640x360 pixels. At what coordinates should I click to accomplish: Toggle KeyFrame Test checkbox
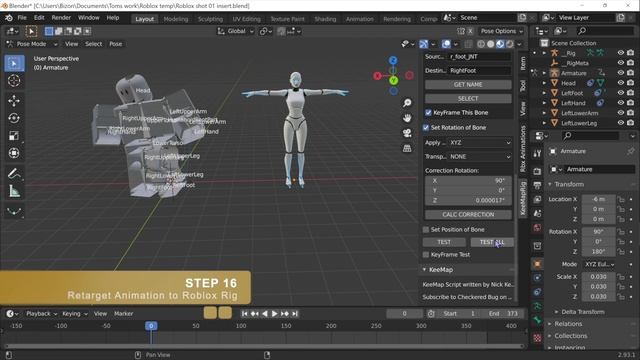pos(426,255)
